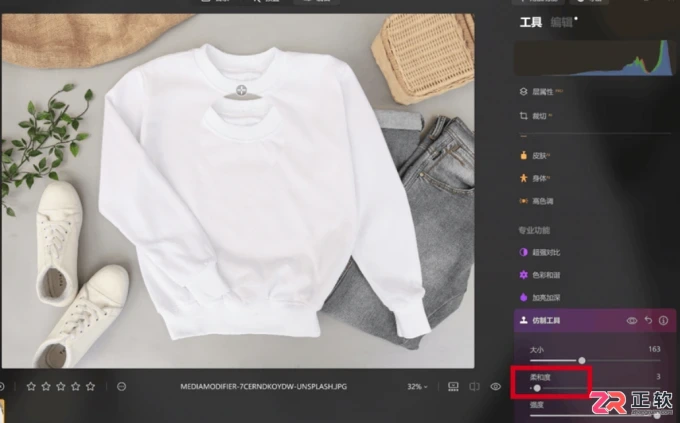Set rating to the third star

[61, 386]
